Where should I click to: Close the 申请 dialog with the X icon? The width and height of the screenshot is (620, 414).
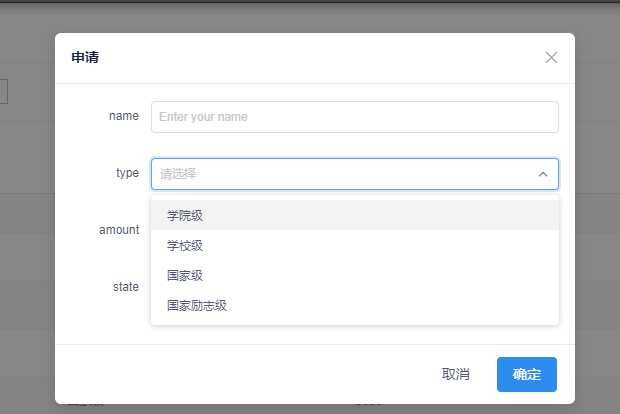[x=551, y=58]
